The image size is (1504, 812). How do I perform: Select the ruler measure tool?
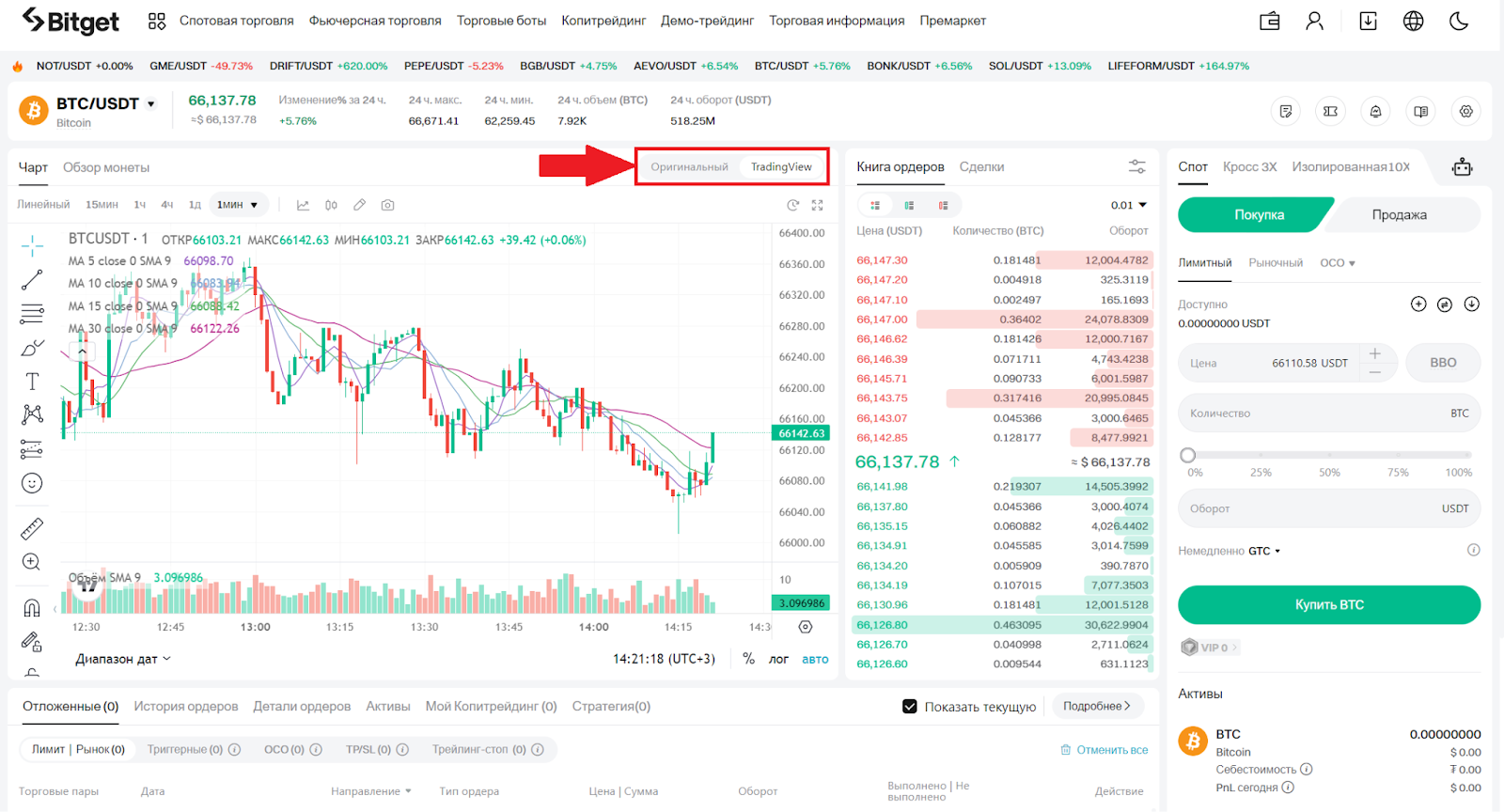click(x=32, y=529)
